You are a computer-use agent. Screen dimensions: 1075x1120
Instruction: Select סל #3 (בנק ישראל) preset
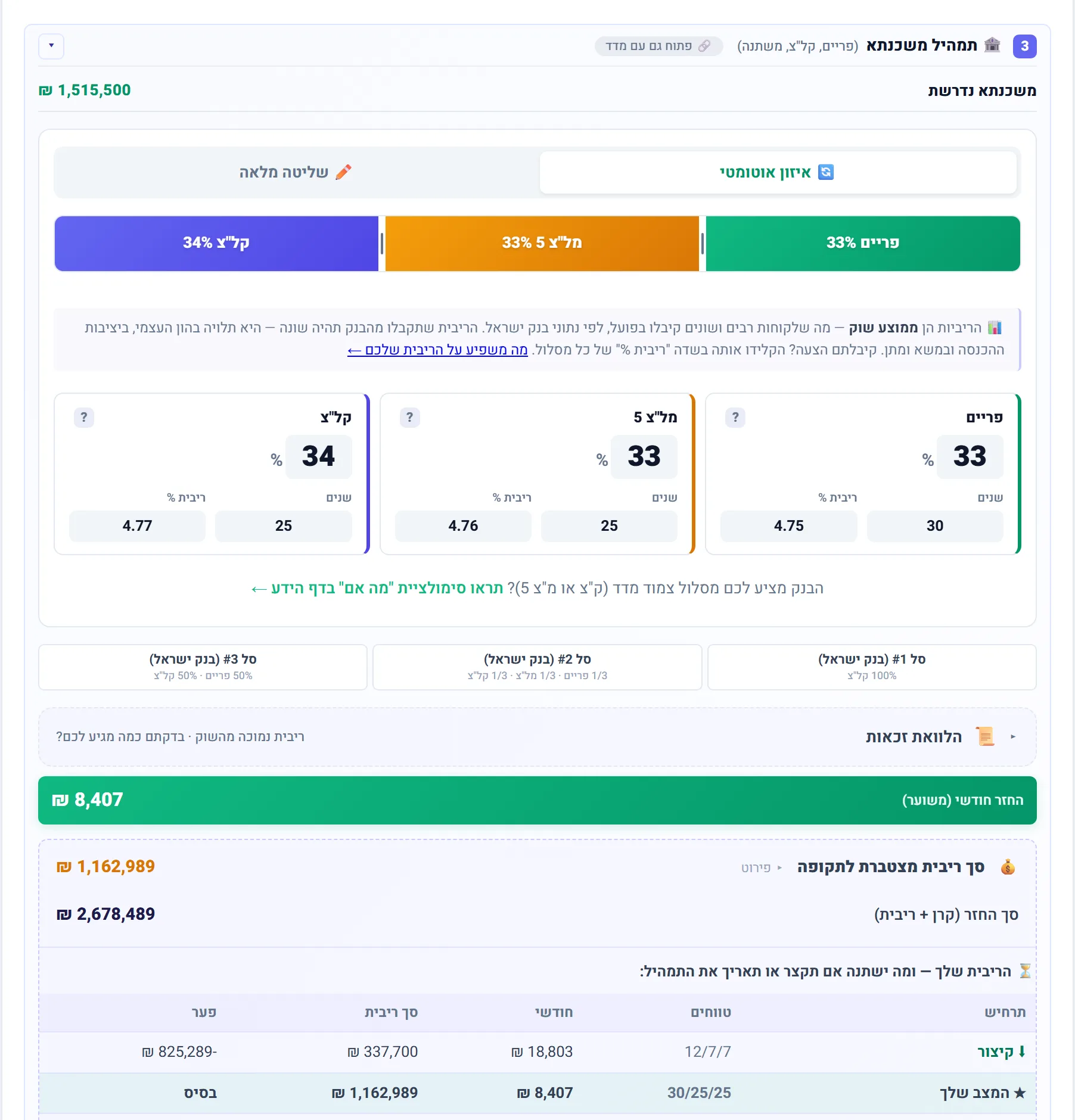(x=203, y=667)
